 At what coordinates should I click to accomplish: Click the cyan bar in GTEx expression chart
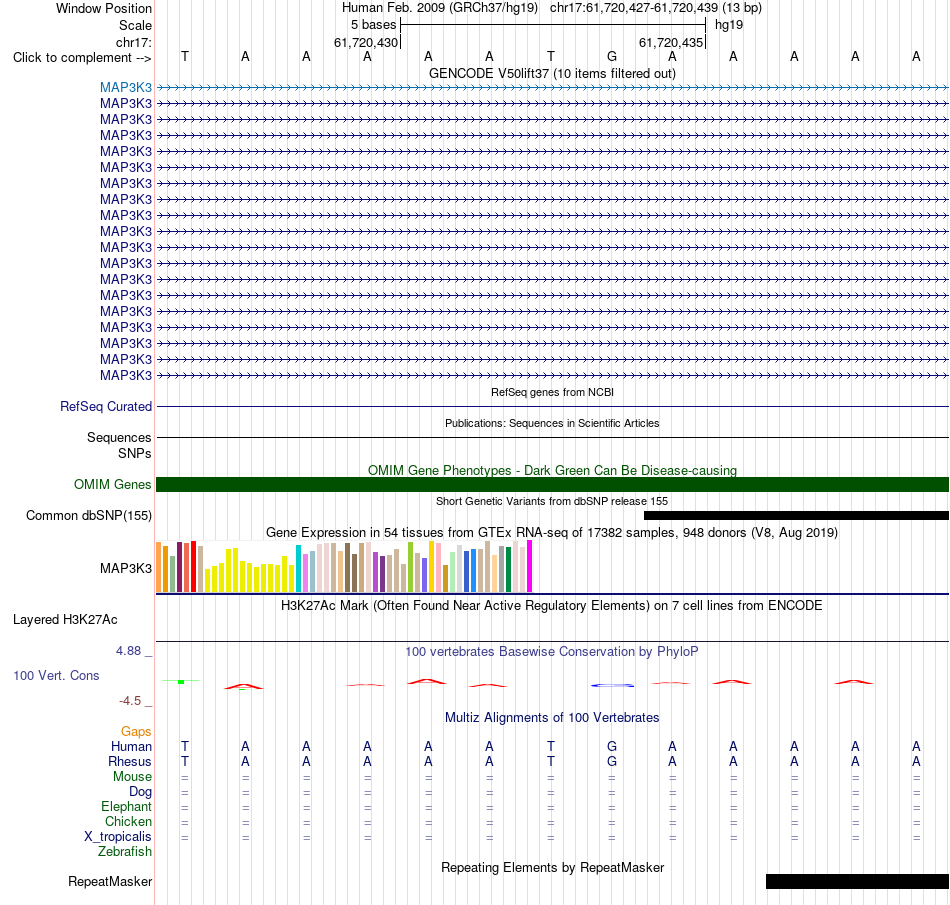pyautogui.click(x=298, y=568)
